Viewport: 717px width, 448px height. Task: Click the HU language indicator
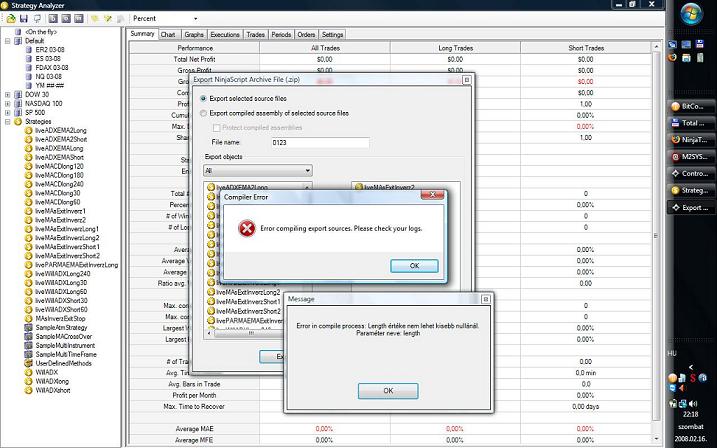672,353
